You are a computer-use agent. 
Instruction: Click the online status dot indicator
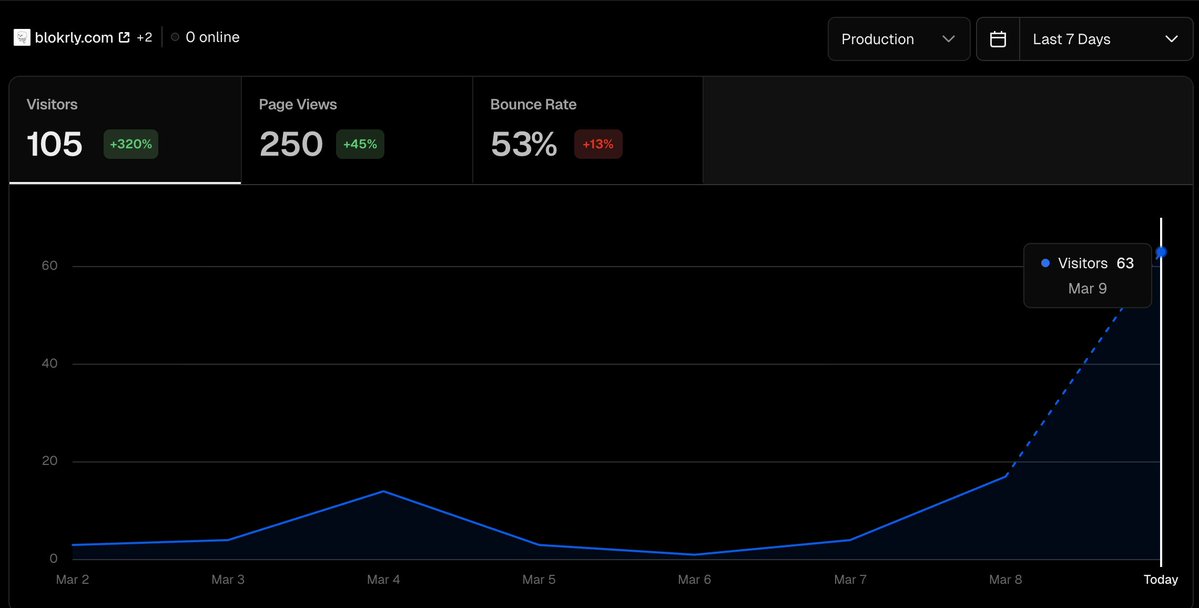coord(175,37)
